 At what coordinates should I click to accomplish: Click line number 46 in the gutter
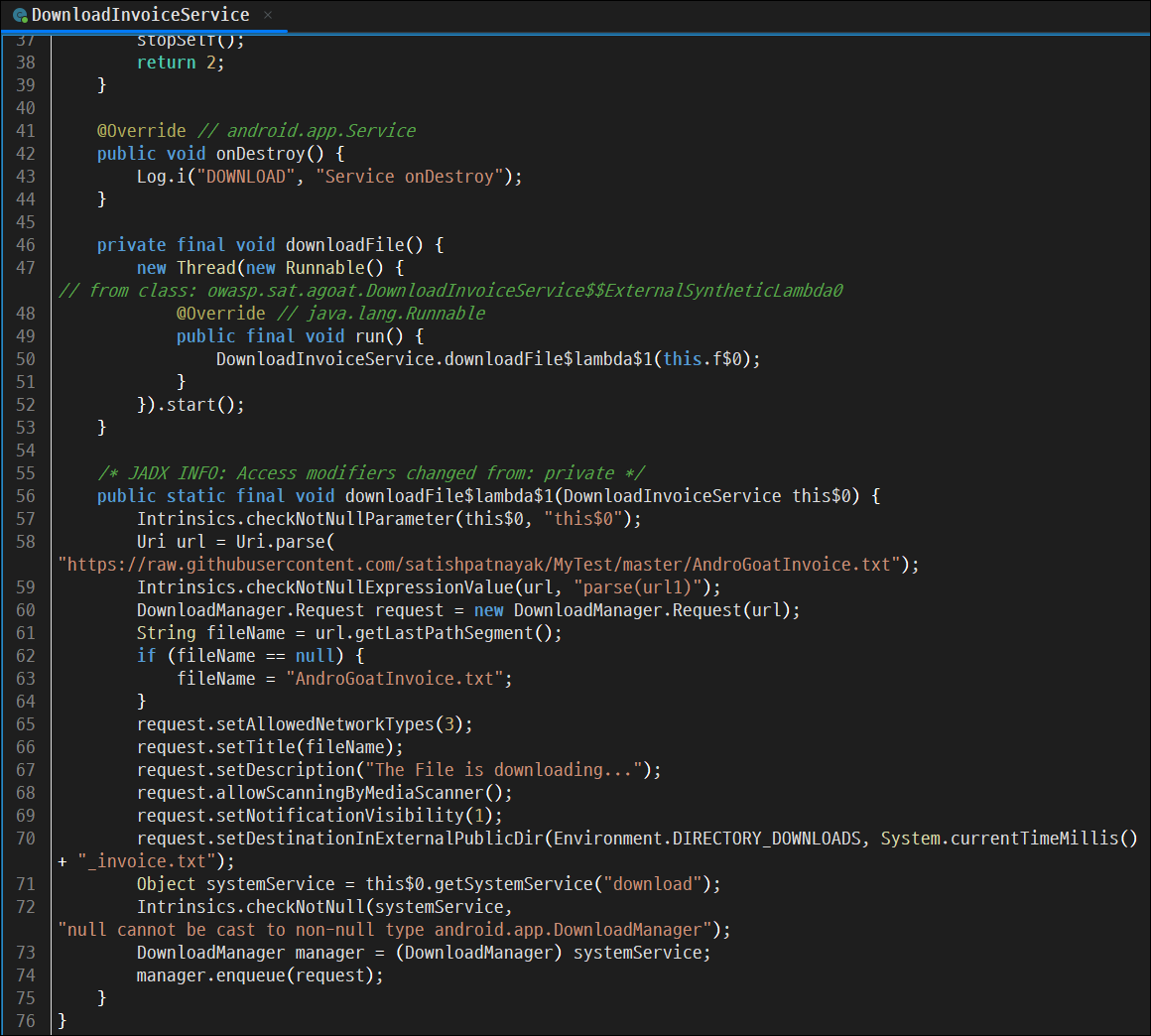tap(26, 244)
